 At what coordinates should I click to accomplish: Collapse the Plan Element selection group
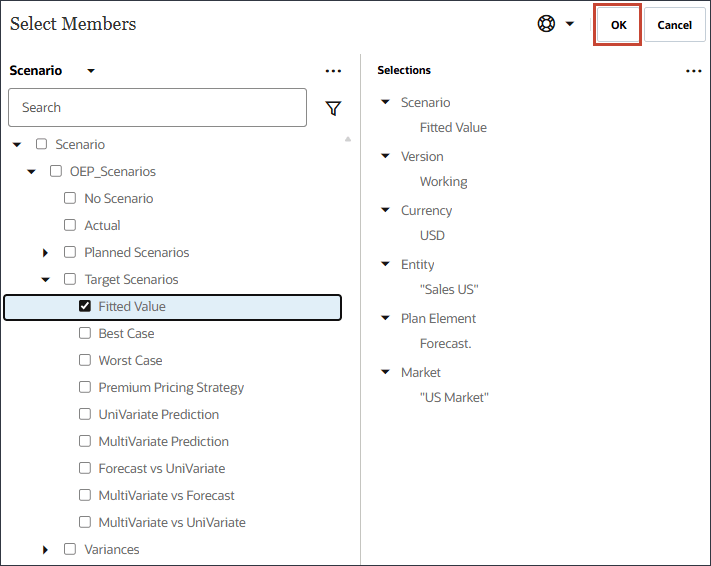pos(386,319)
